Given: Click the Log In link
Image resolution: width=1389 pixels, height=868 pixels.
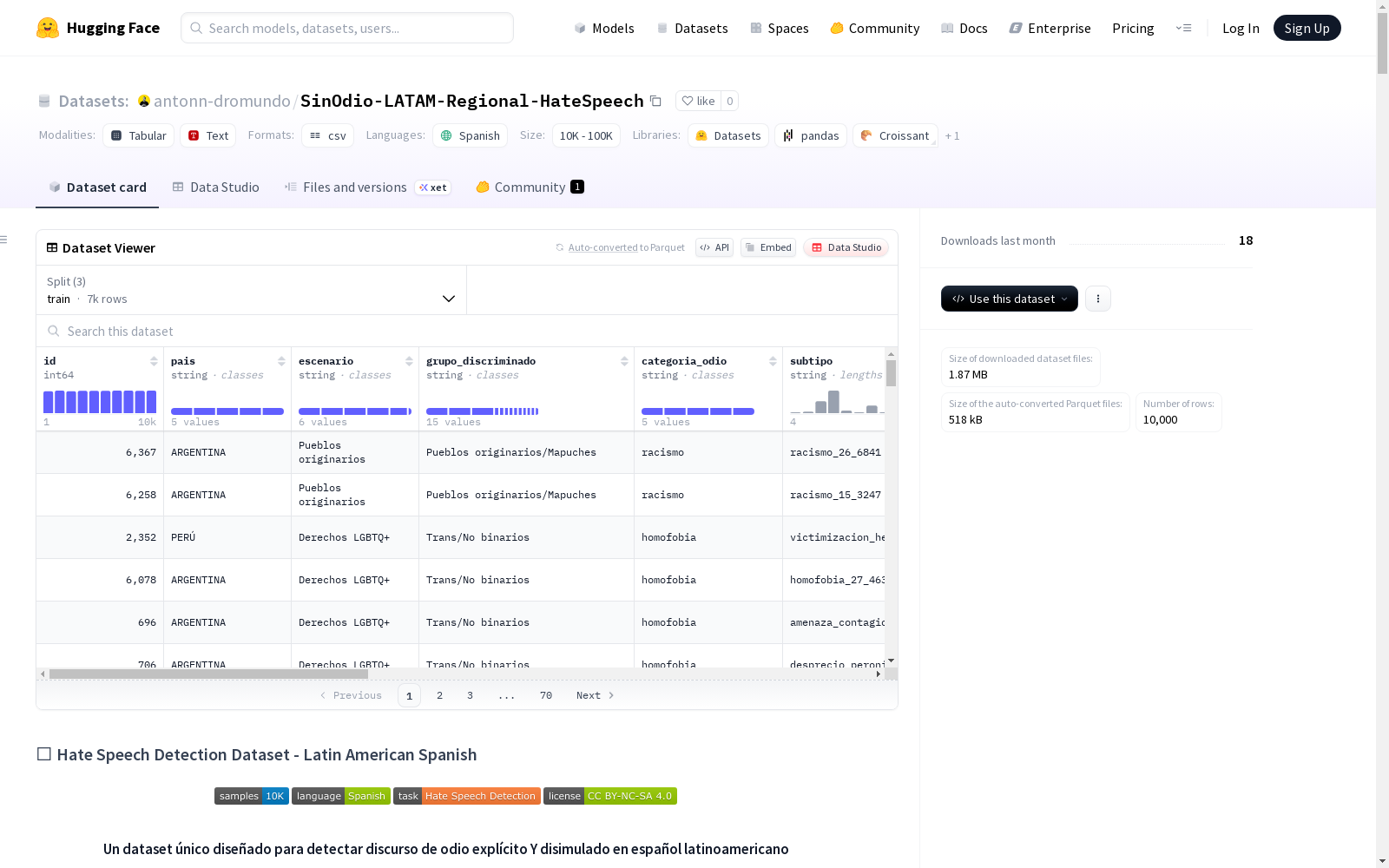Looking at the screenshot, I should coord(1241,28).
